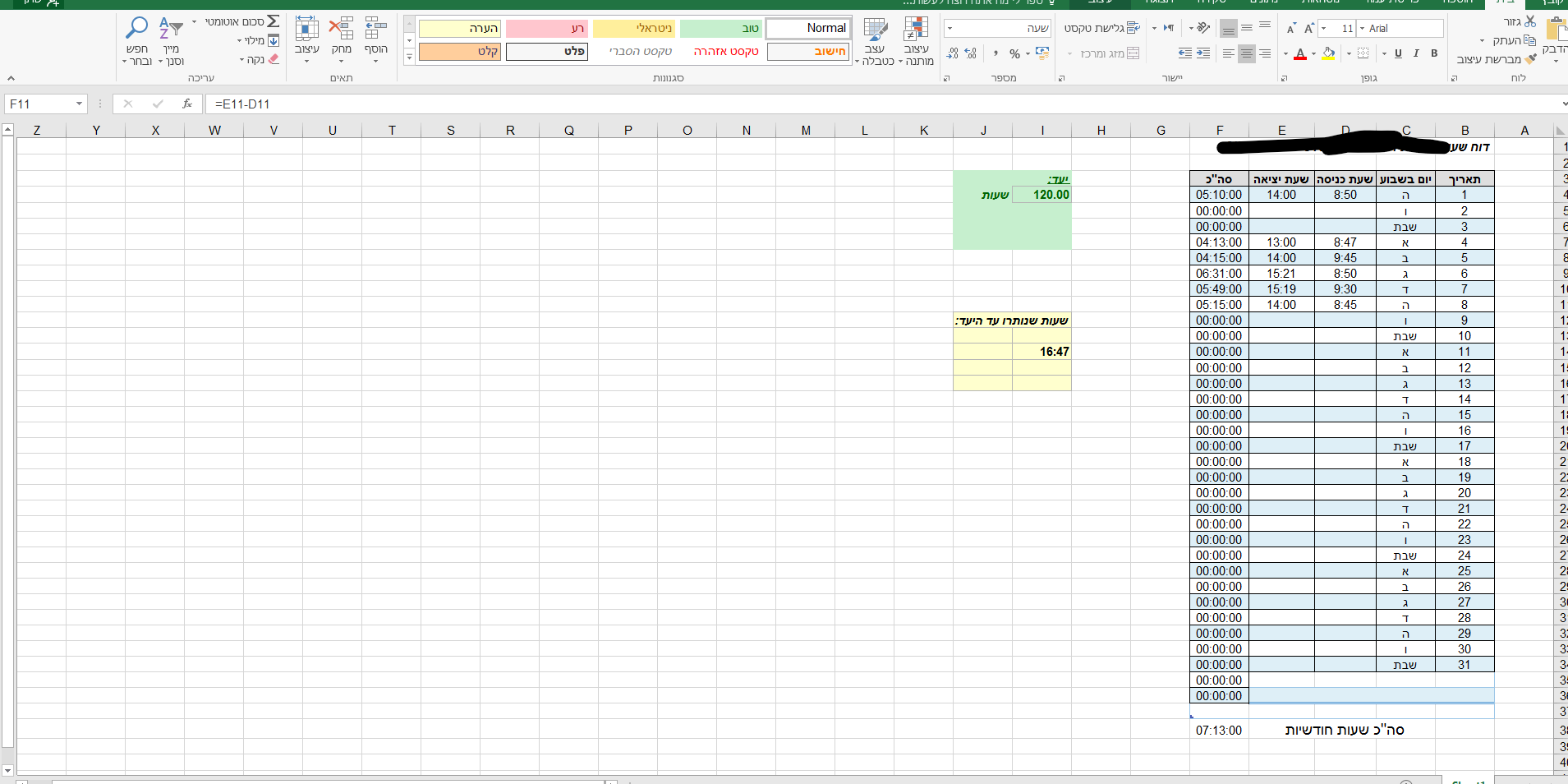
Task: Open Find & Select (חפש ובחר)
Action: point(137,39)
